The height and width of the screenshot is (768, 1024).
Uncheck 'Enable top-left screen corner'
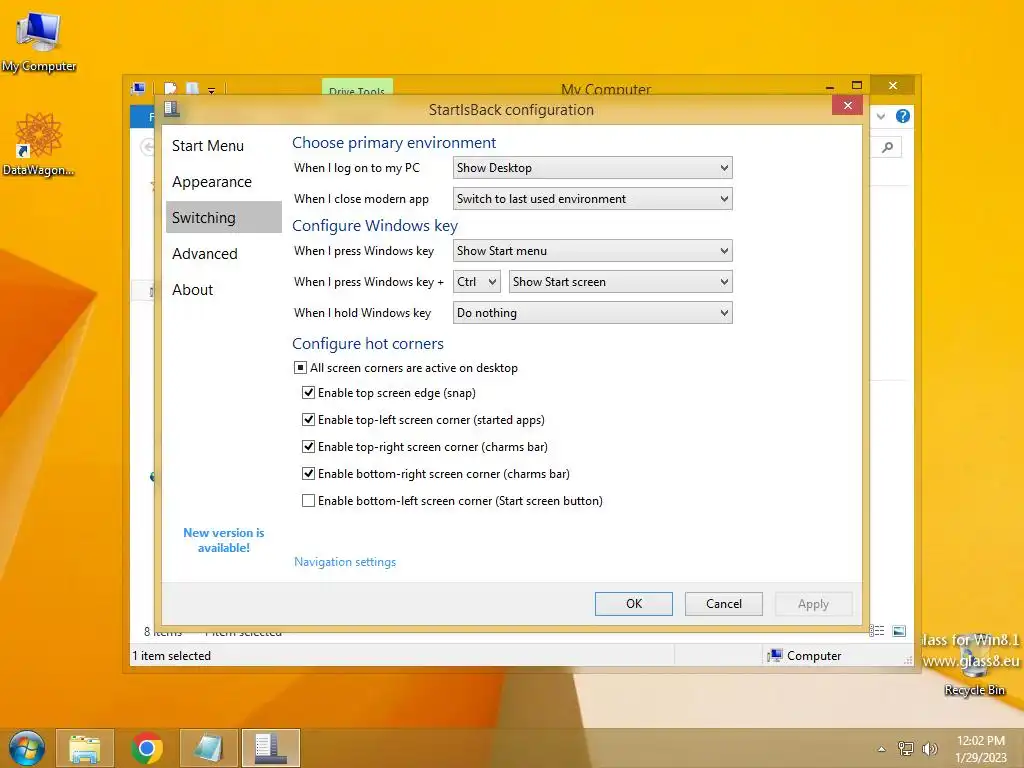coord(308,419)
